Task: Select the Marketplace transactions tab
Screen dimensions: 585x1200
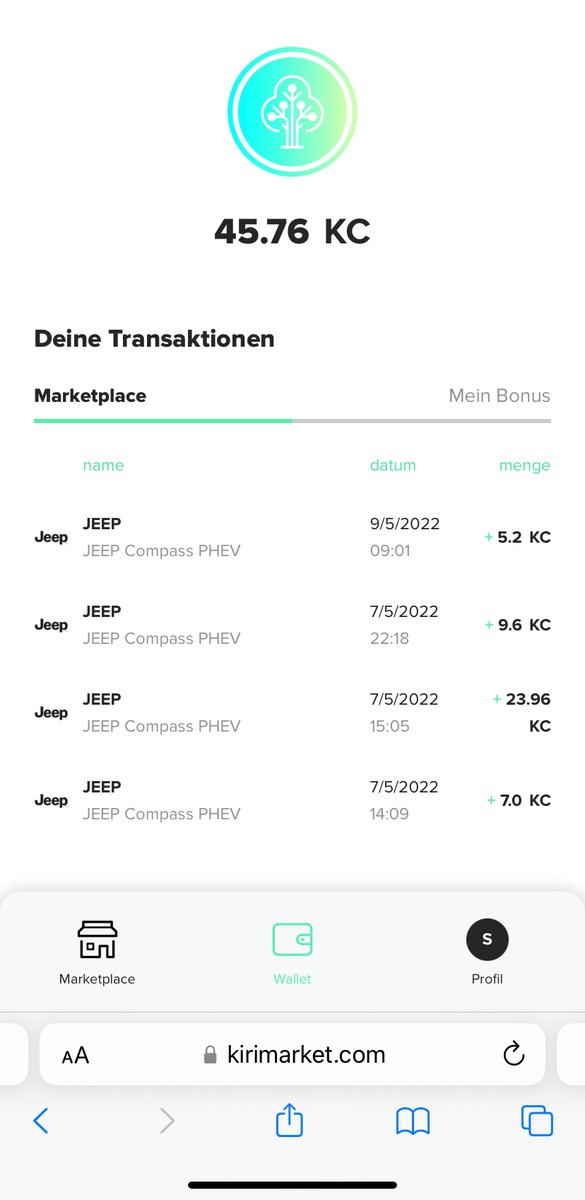Action: tap(90, 396)
